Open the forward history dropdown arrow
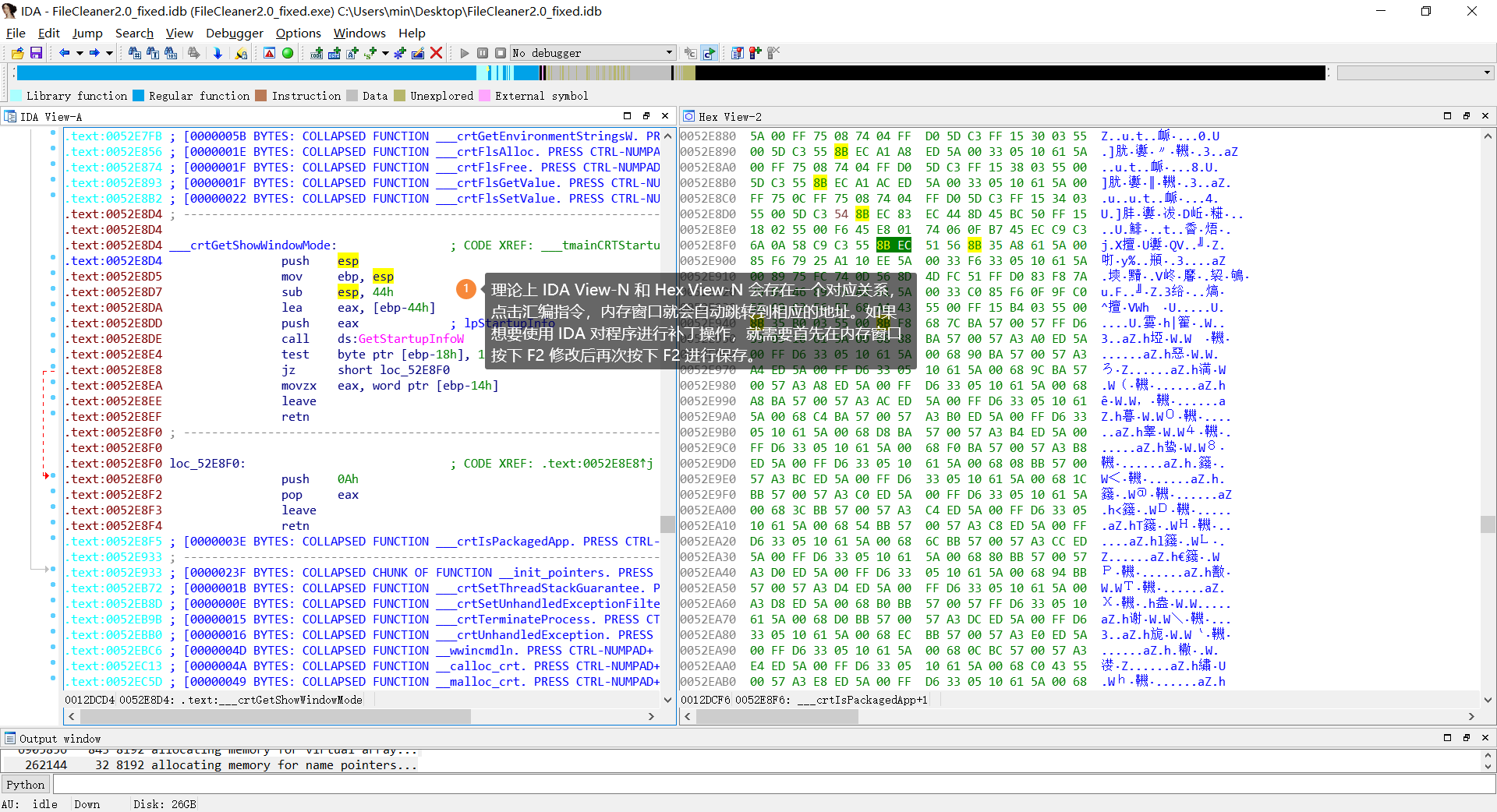The width and height of the screenshot is (1497, 812). [110, 53]
